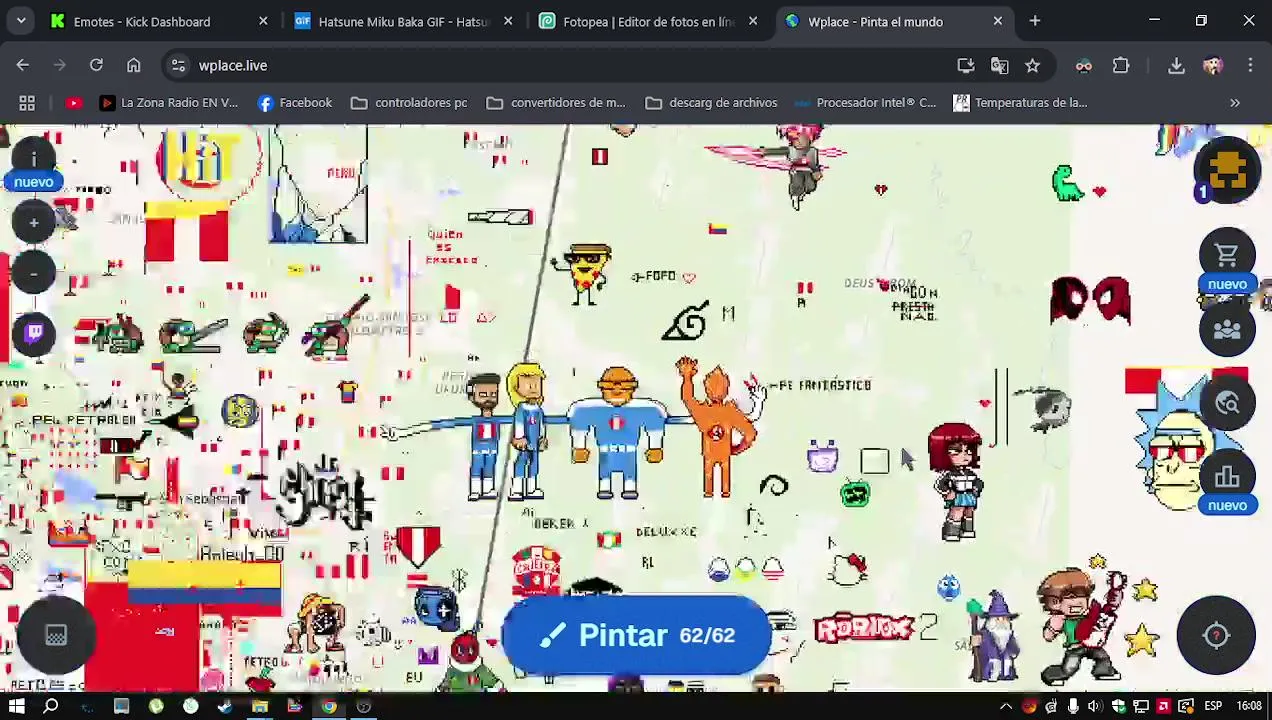Click the wplace.live address bar

coord(560,65)
